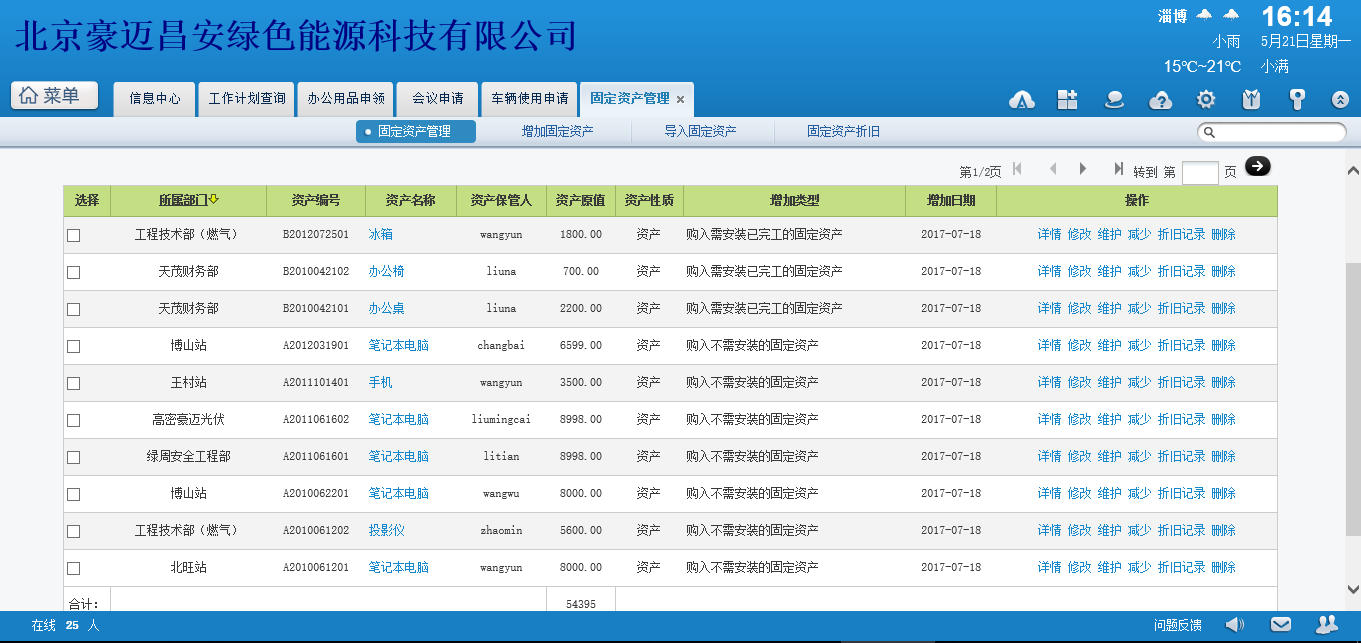Screen dimensions: 1361x643
Task: Switch to the 车辆使用申请 tab
Action: click(529, 99)
